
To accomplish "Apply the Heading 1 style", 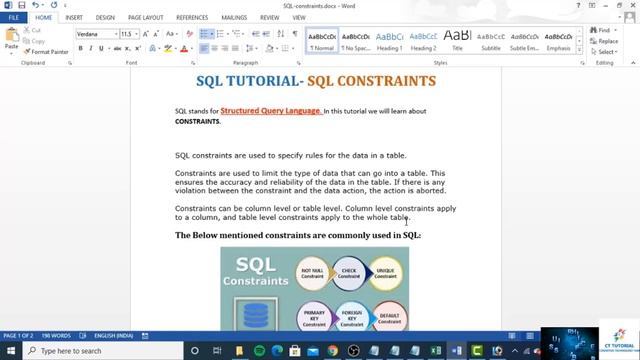I will point(389,41).
